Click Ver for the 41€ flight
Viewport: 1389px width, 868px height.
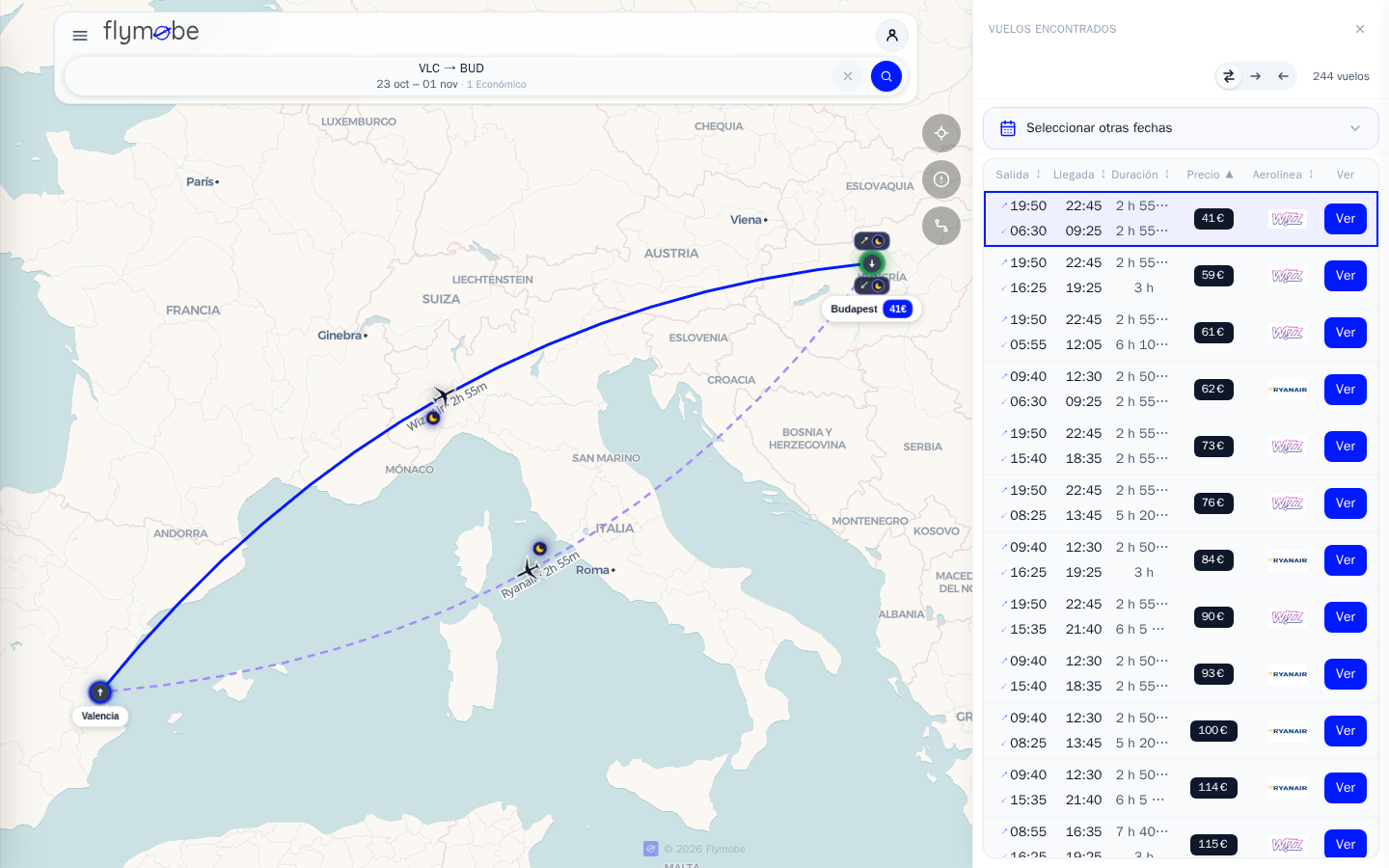point(1346,219)
